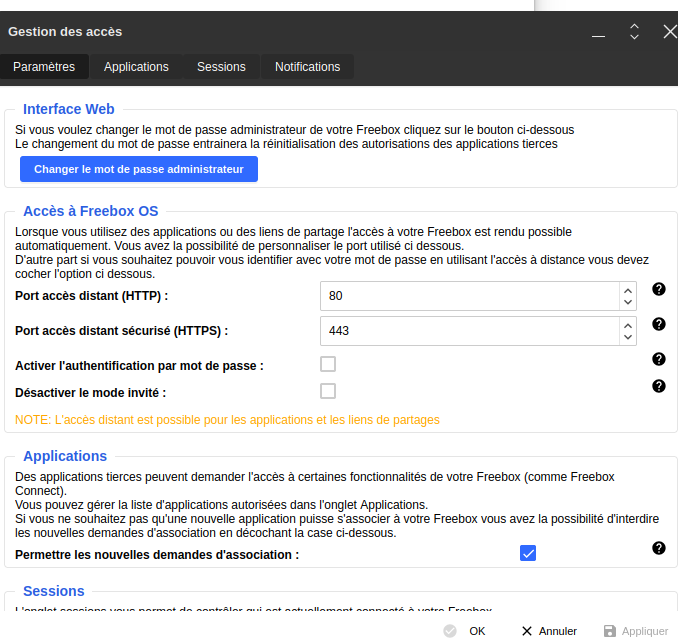This screenshot has width=678, height=638.
Task: Increase HTTPS port with up arrow
Action: [x=628, y=325]
